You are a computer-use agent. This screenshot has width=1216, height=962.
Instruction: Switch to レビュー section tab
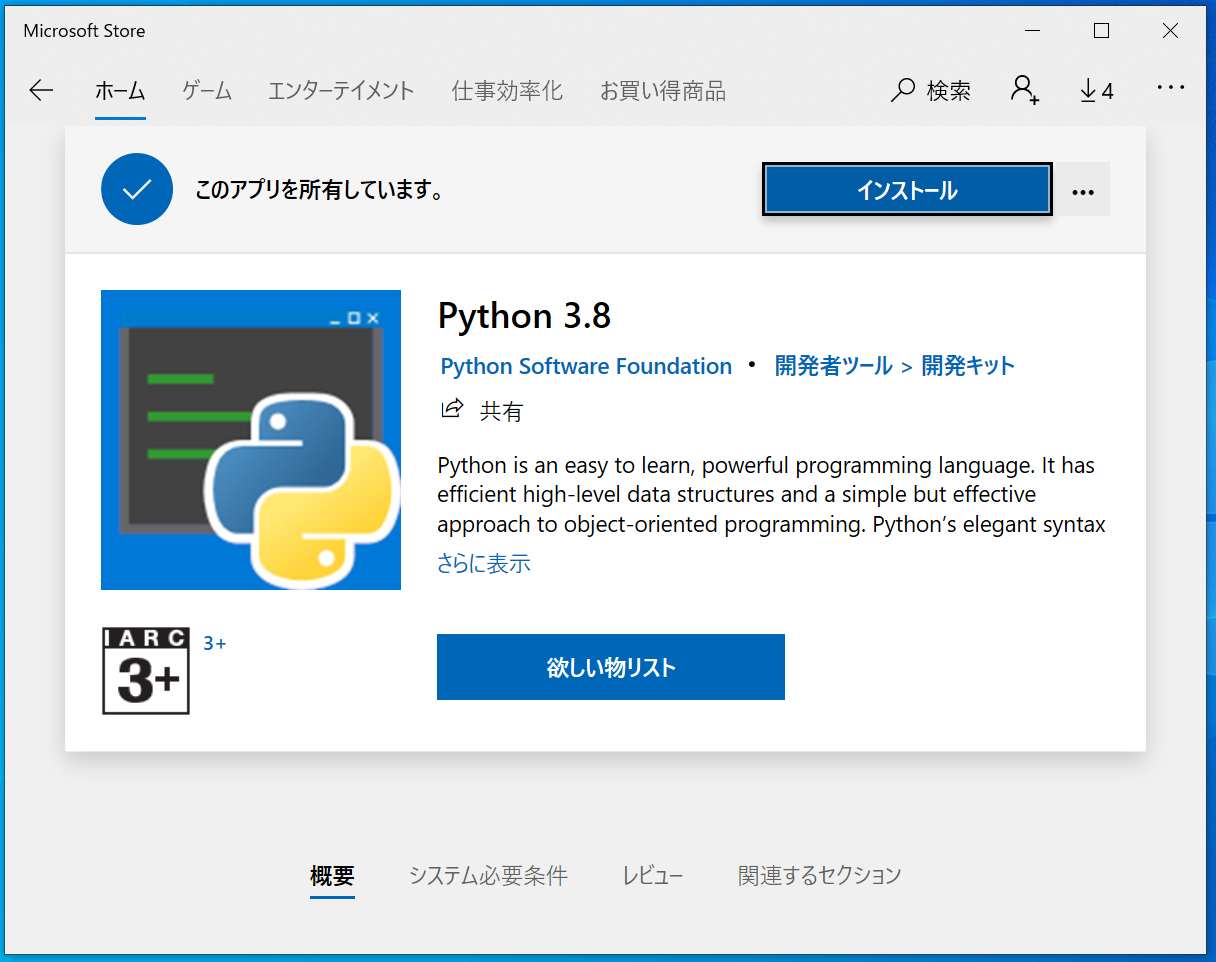pyautogui.click(x=653, y=876)
